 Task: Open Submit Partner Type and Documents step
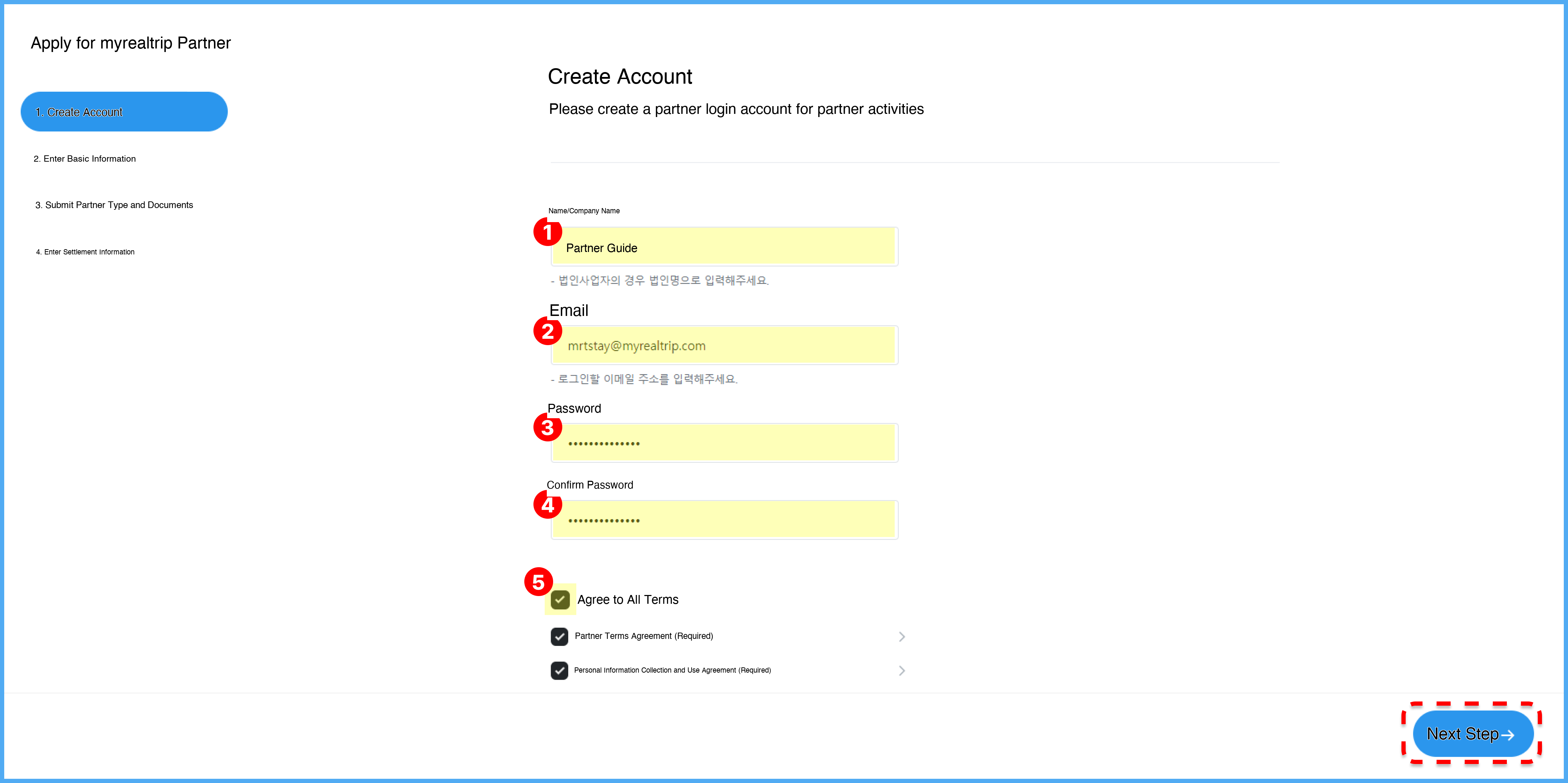click(114, 205)
